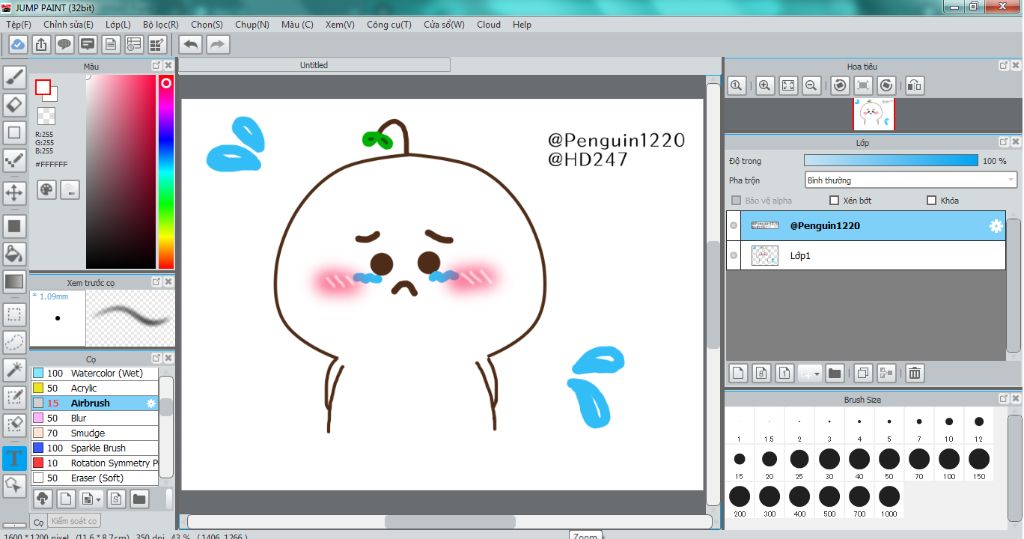Toggle 'Bảo vệ alpha' checkbox
The height and width of the screenshot is (539, 1024).
[736, 201]
